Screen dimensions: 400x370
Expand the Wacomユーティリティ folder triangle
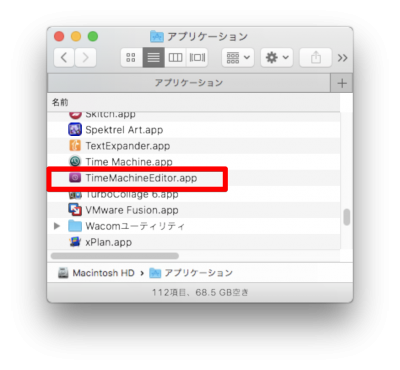(57, 226)
